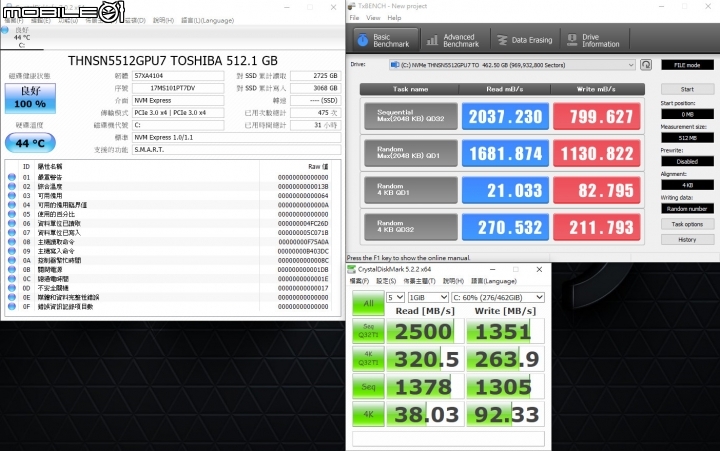Click the blue status dot for attribute 02
720x451 pixels.
(x=12, y=186)
